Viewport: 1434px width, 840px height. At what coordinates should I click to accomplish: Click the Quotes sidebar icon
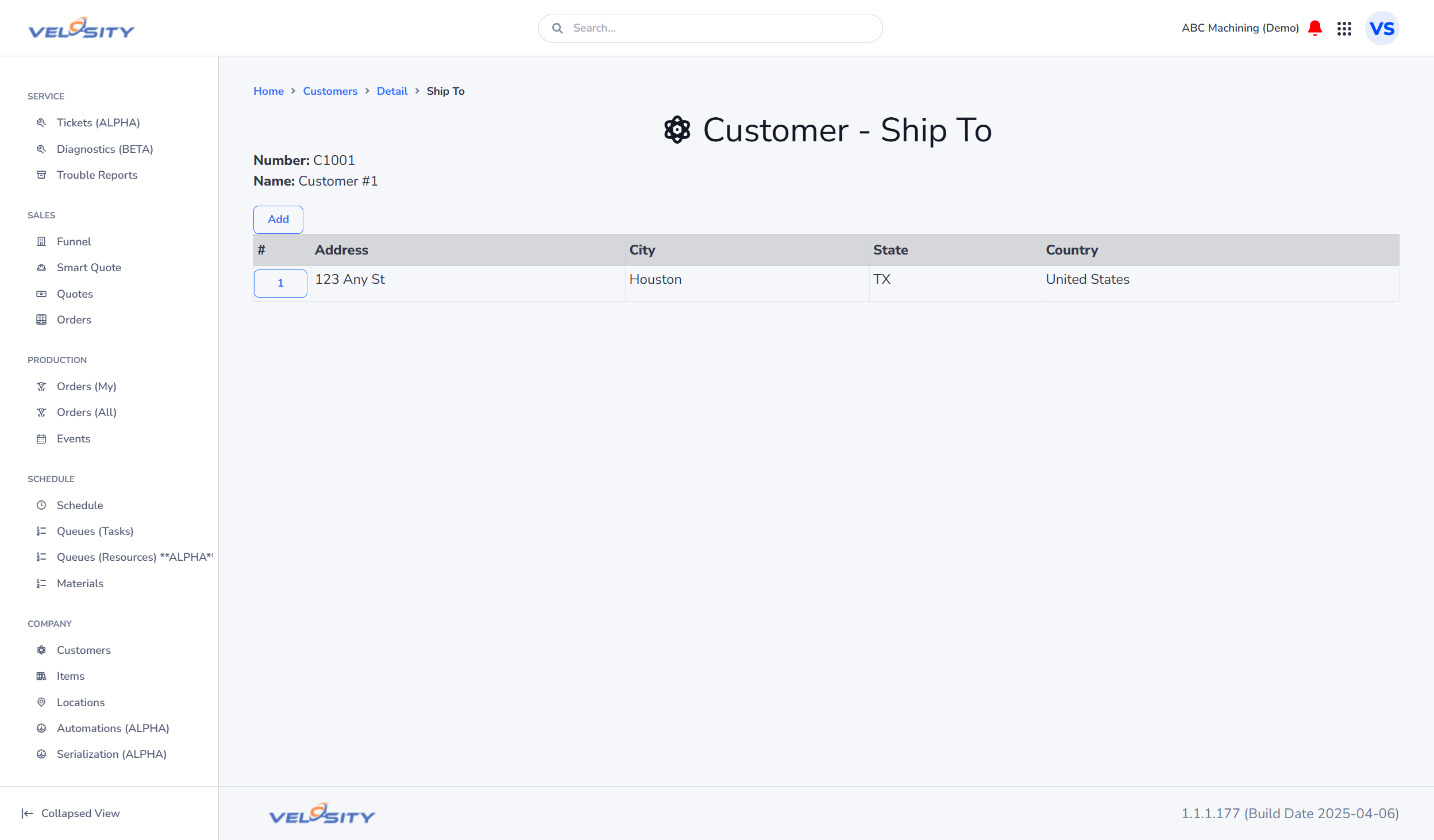41,294
